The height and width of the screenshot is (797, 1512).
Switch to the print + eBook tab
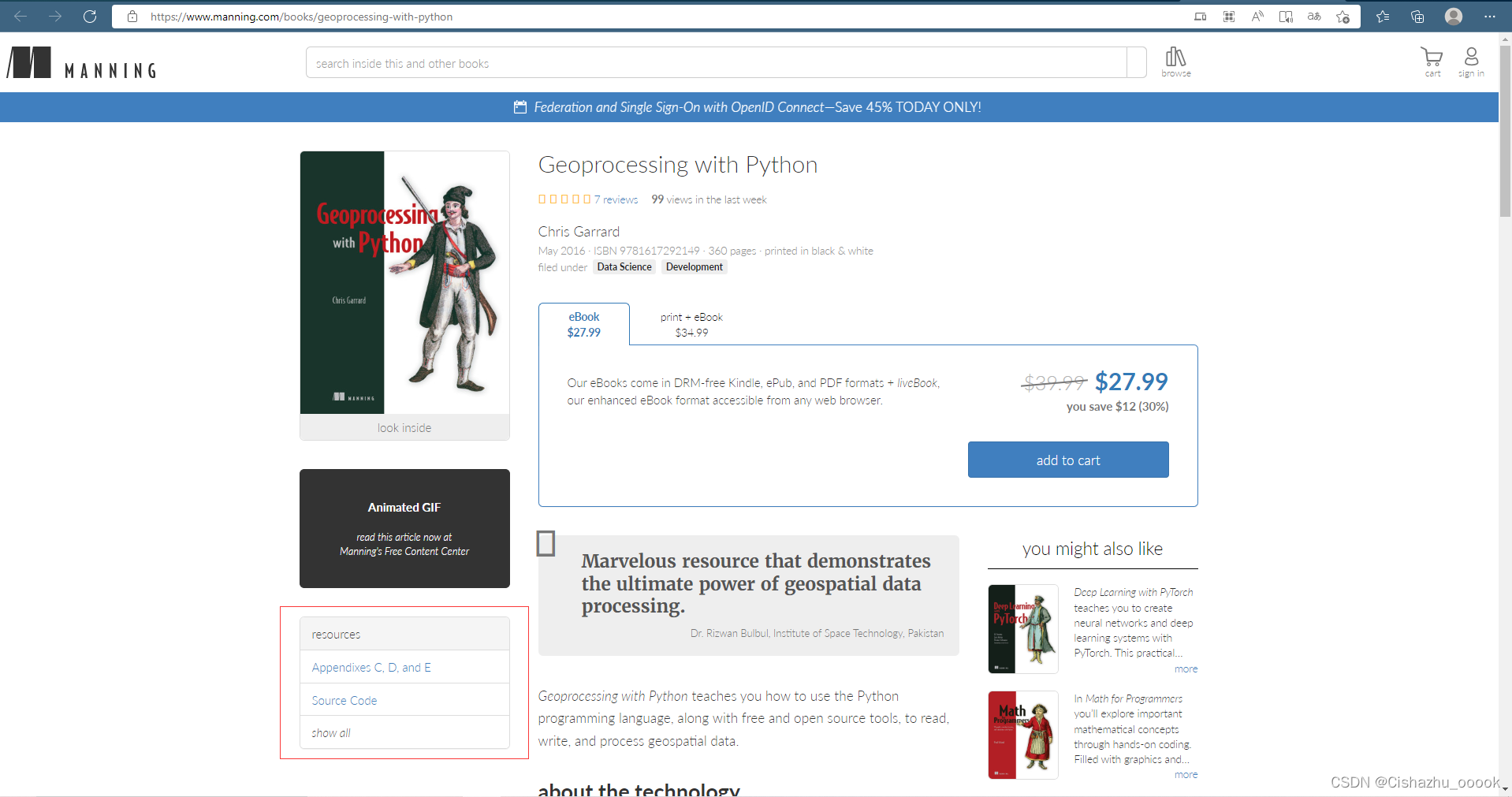click(x=691, y=324)
